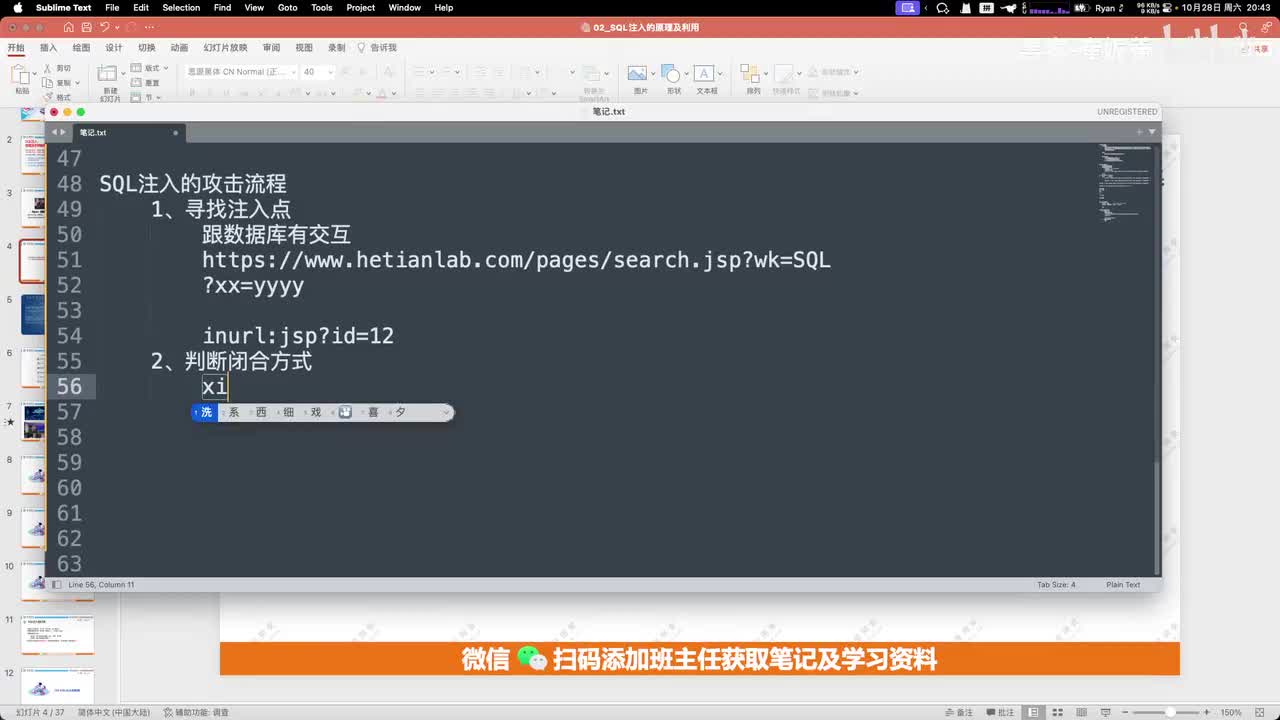Click Sublime Text sidebar toggle icon in status bar
Image resolution: width=1280 pixels, height=720 pixels.
coord(56,584)
